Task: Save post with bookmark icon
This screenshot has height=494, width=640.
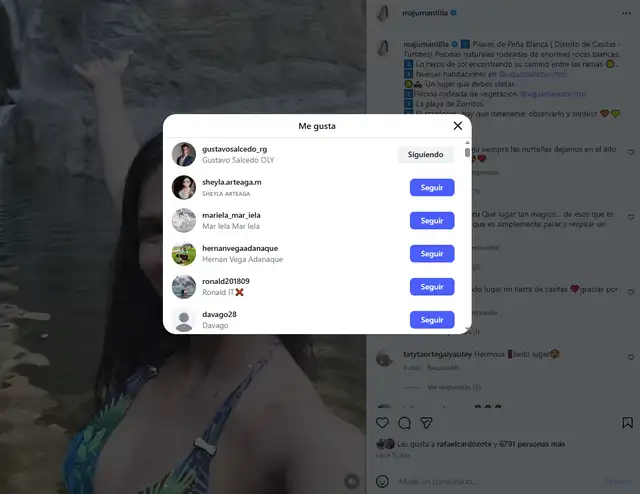Action: coord(627,423)
